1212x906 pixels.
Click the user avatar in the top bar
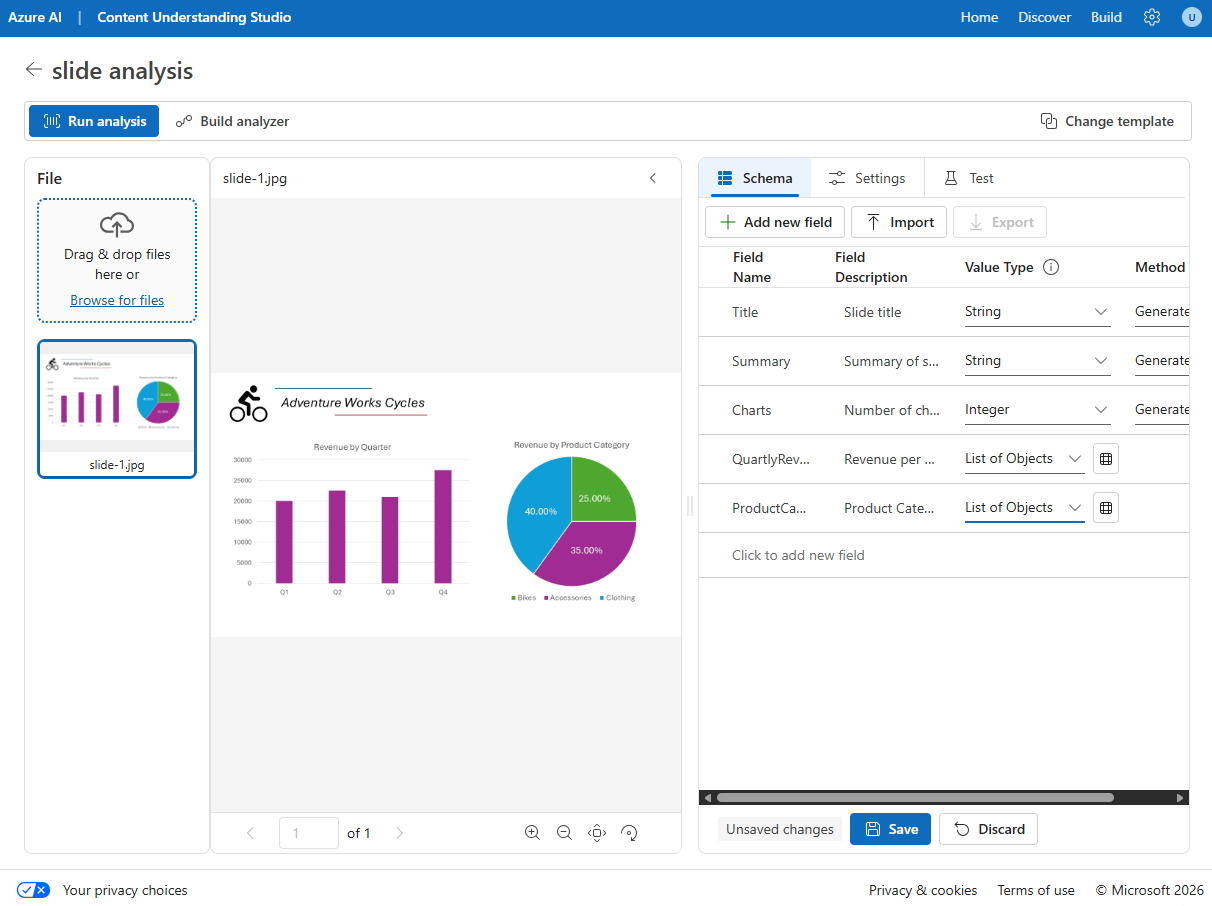[x=1192, y=17]
